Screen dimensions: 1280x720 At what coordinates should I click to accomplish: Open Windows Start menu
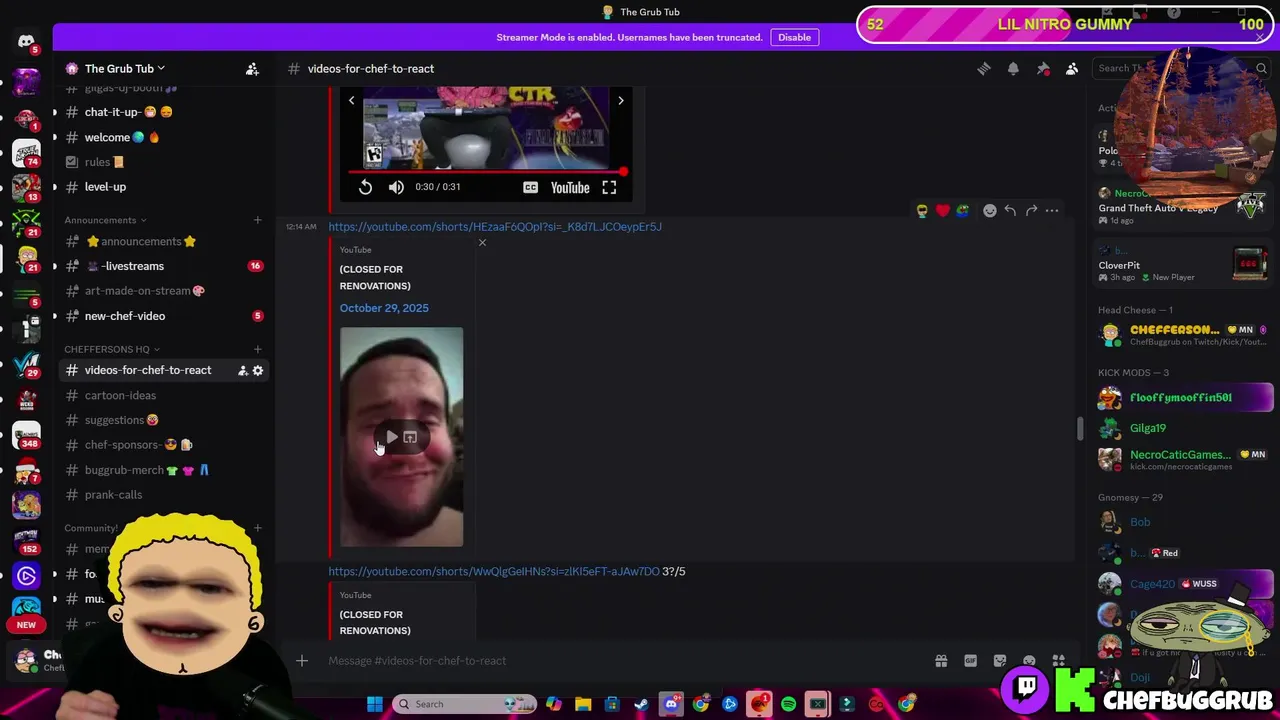pyautogui.click(x=374, y=704)
